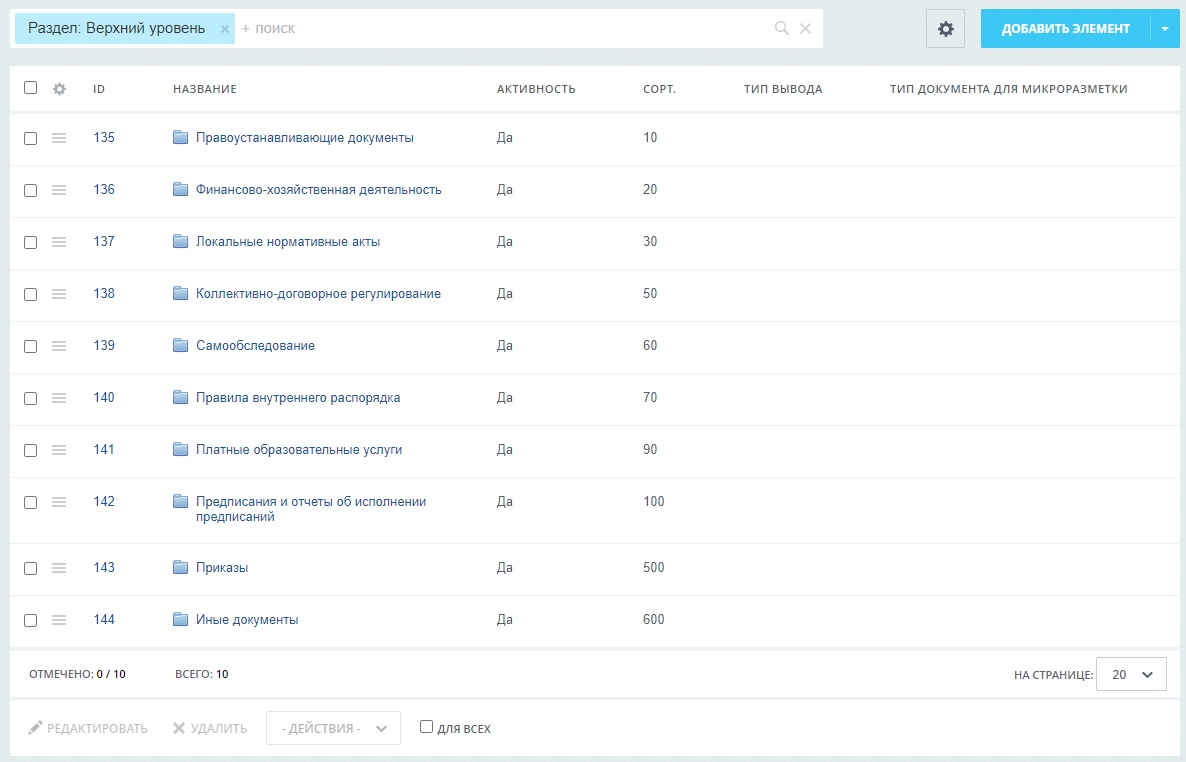
Task: Expand the 'Добавить элемент' dropdown arrow
Action: [1165, 29]
